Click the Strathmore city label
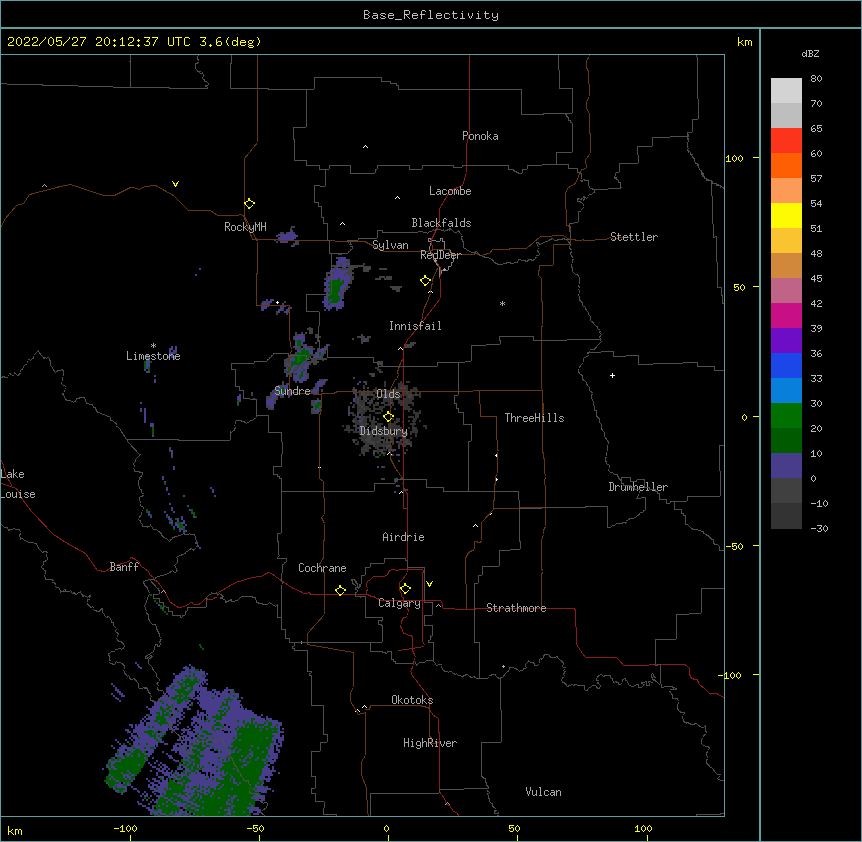Viewport: 862px width, 842px height. 516,608
